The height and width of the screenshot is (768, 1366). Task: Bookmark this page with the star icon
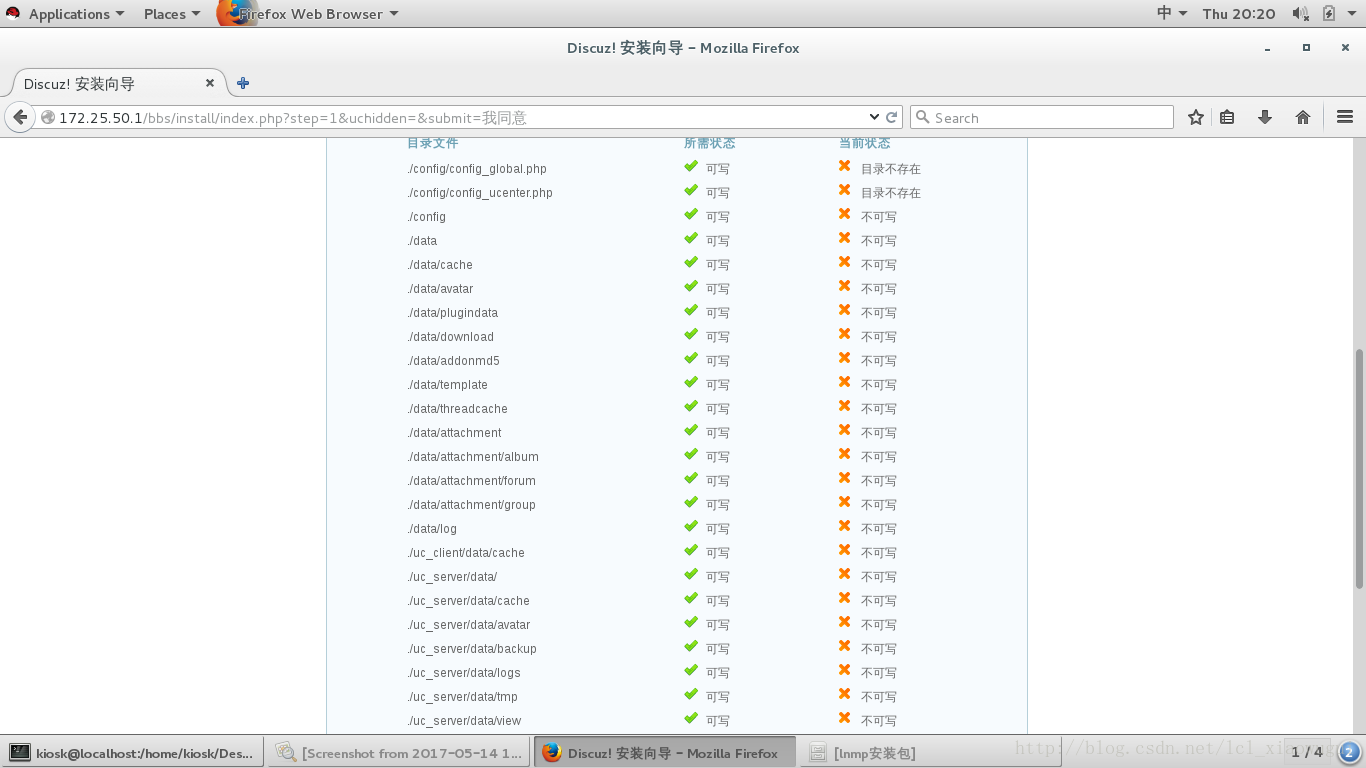(1196, 117)
